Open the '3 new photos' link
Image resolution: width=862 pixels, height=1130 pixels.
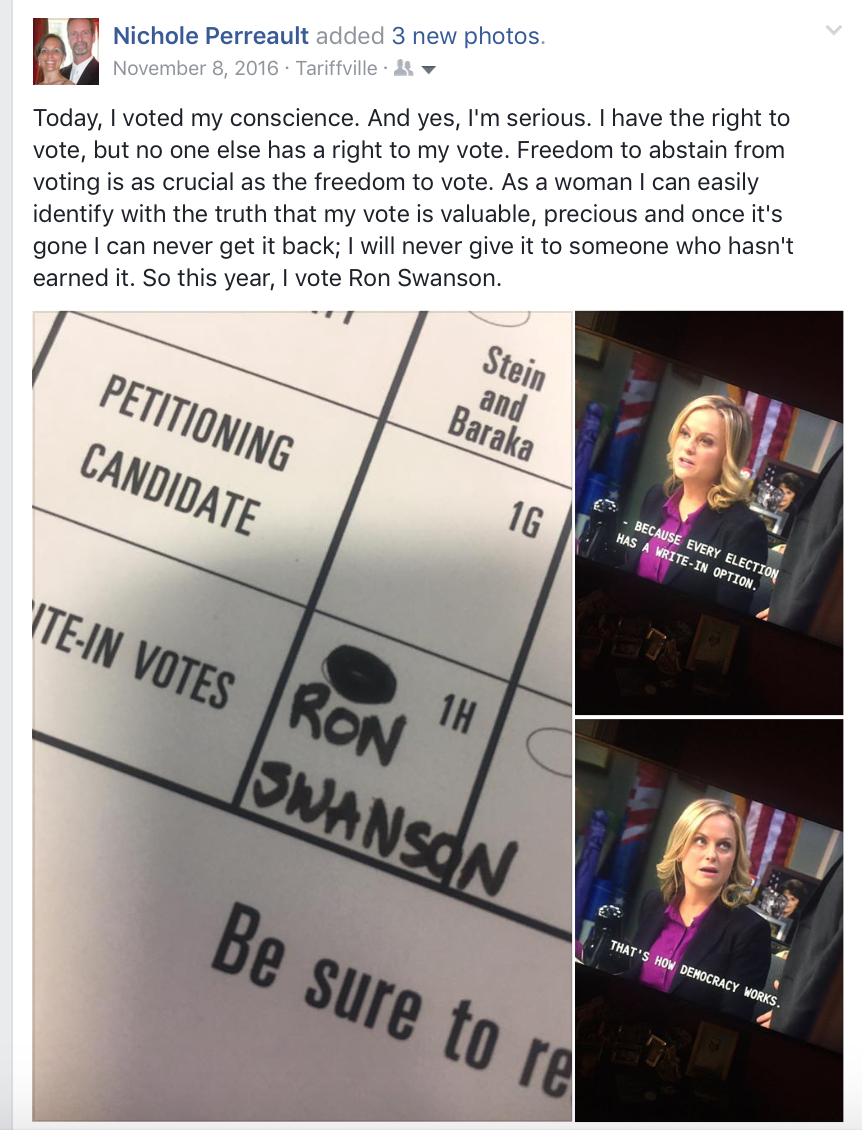pyautogui.click(x=466, y=35)
